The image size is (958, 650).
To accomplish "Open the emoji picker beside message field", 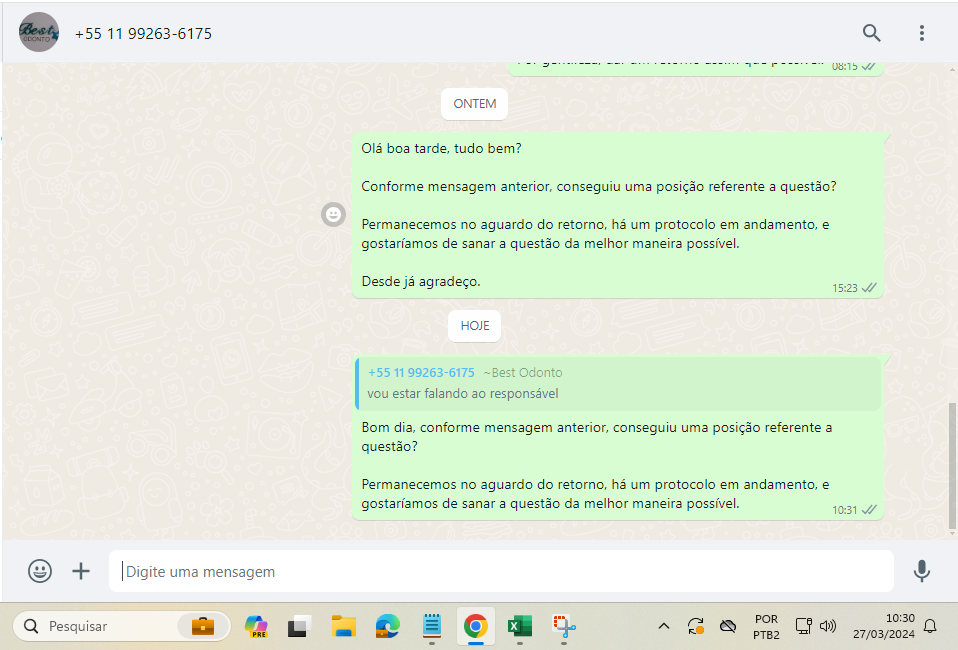I will click(40, 571).
